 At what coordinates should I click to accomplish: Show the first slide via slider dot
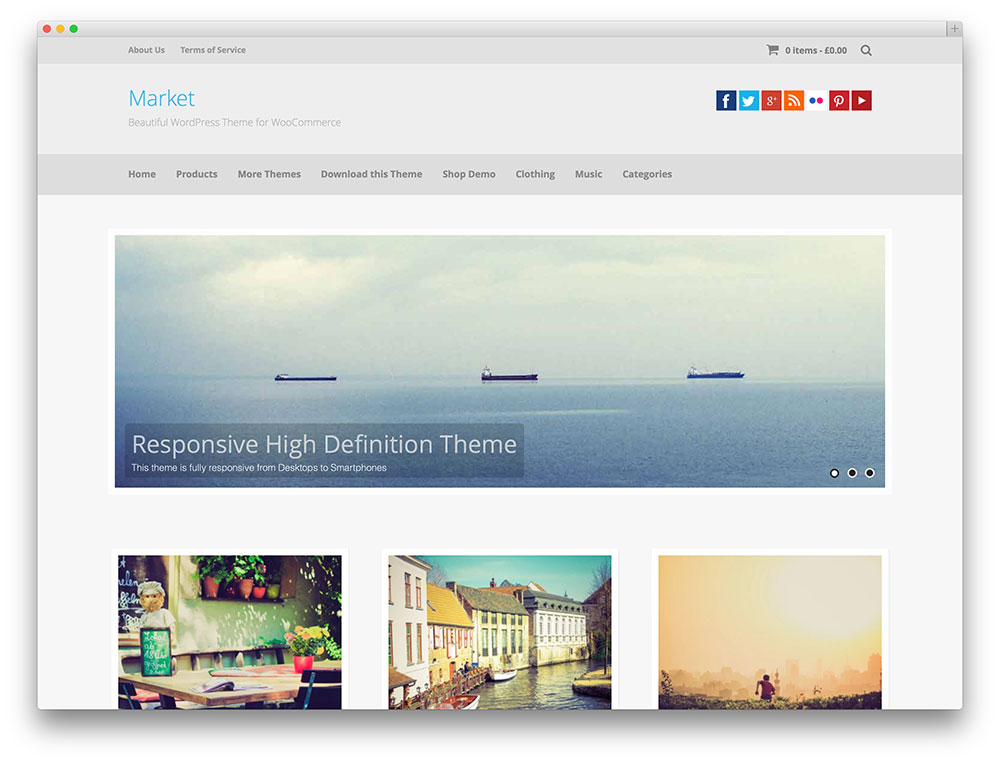point(834,473)
